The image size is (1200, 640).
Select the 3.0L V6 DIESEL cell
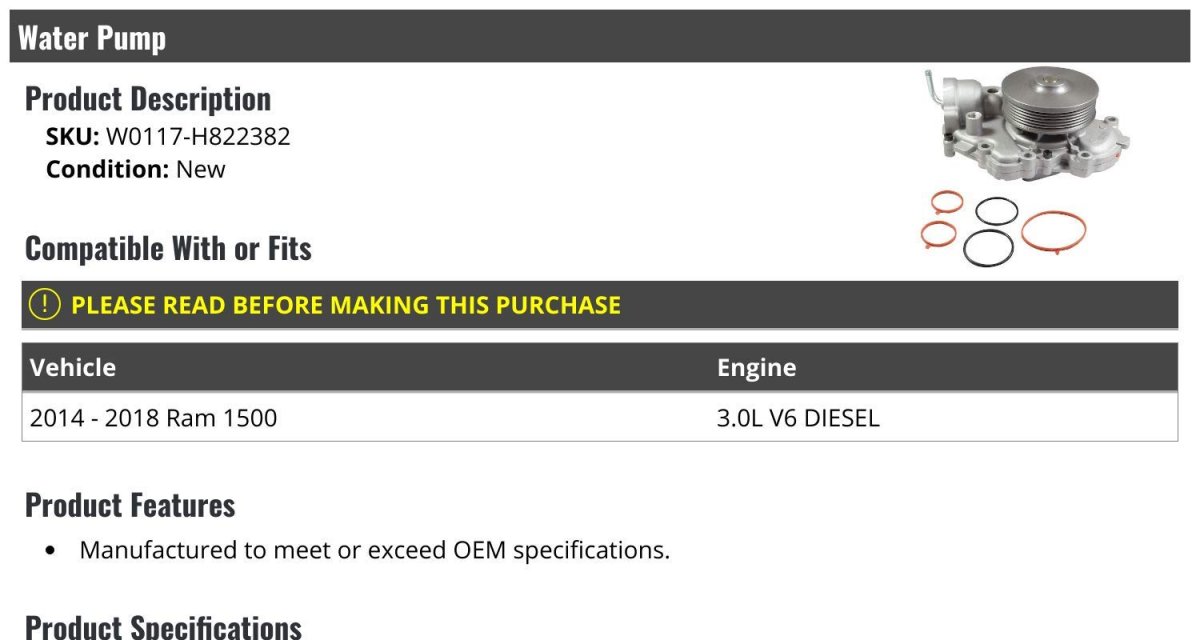tap(797, 418)
